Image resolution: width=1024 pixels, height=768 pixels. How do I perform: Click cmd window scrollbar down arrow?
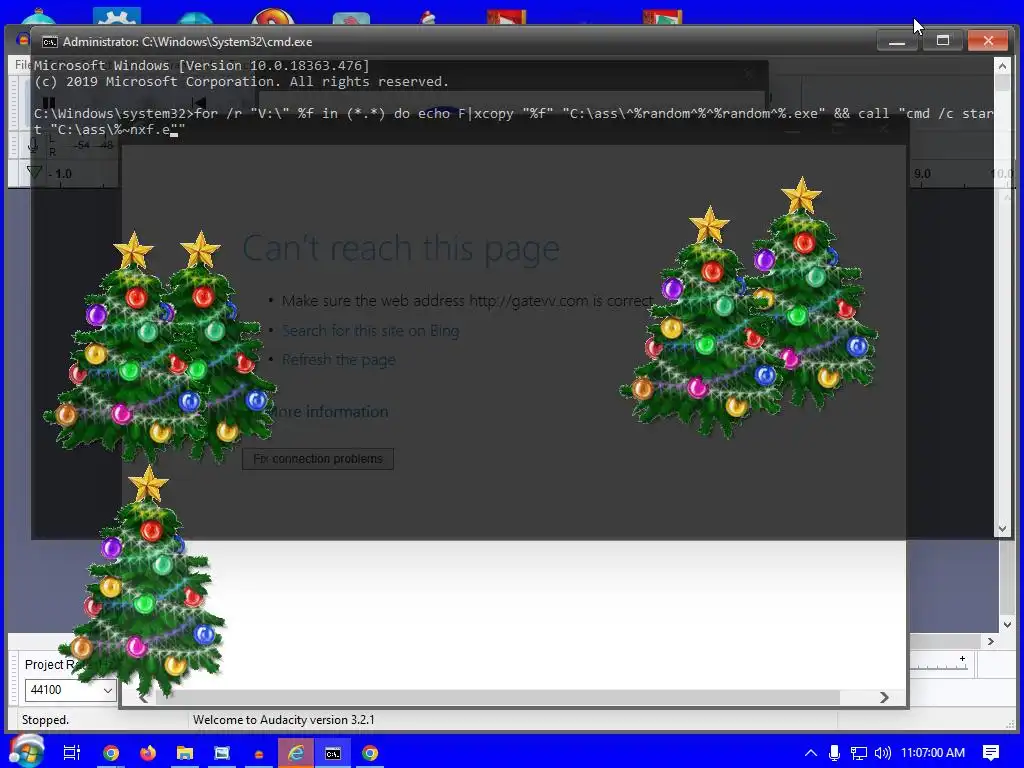pos(1002,530)
